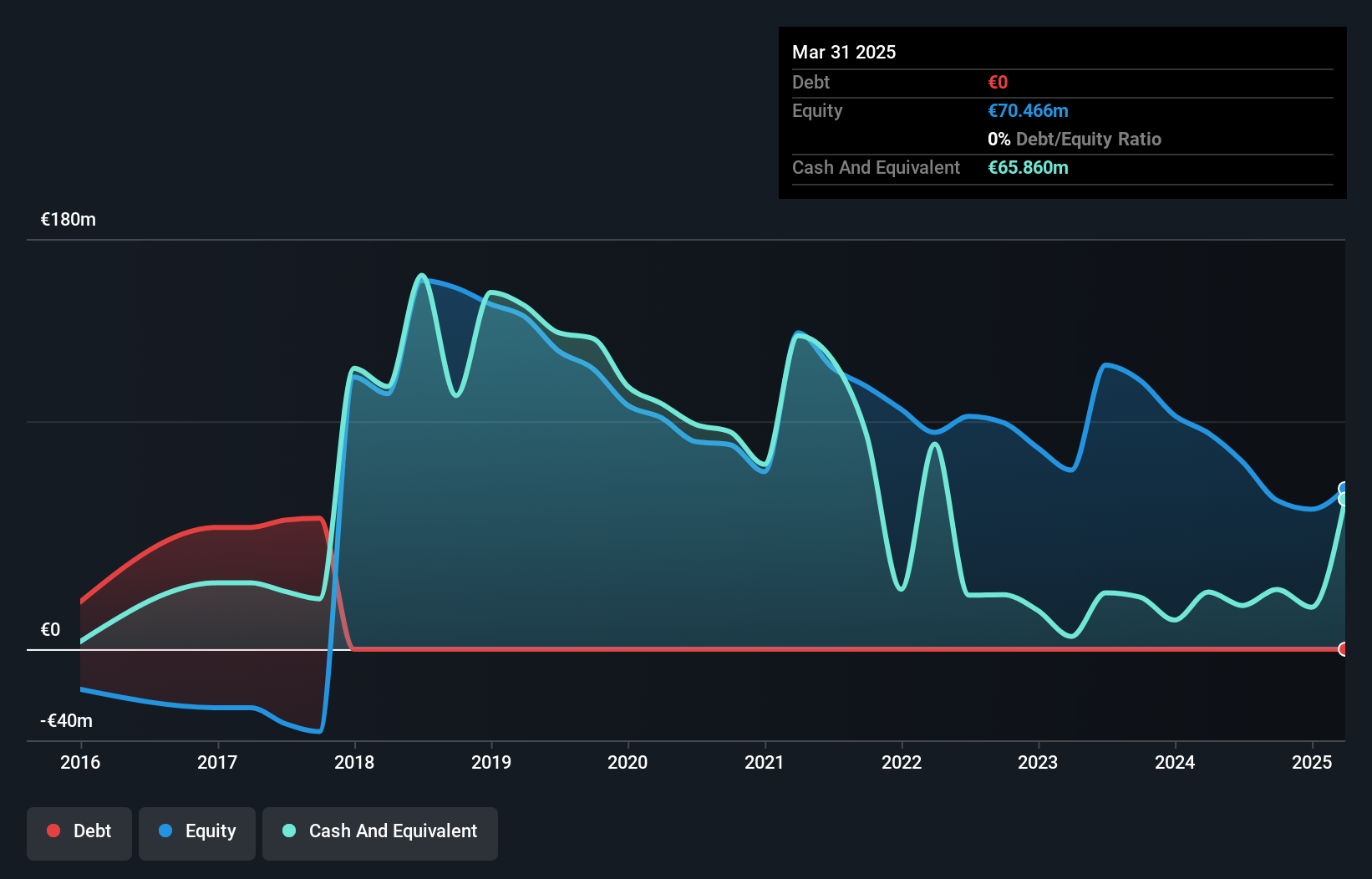Viewport: 1372px width, 879px height.
Task: Click the 2023 x-axis label
Action: (1038, 762)
